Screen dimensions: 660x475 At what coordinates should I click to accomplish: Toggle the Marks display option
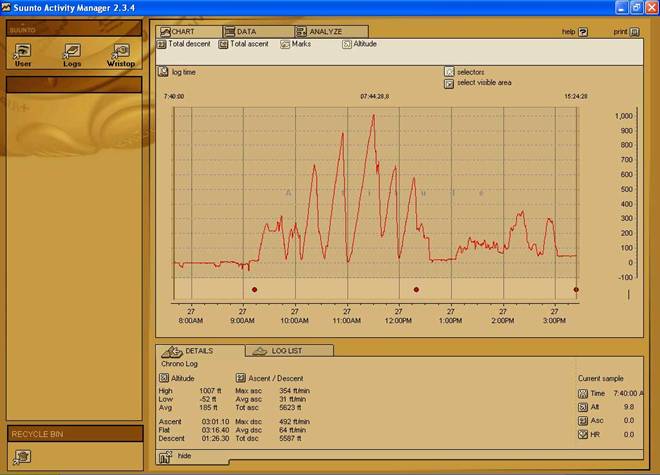285,44
